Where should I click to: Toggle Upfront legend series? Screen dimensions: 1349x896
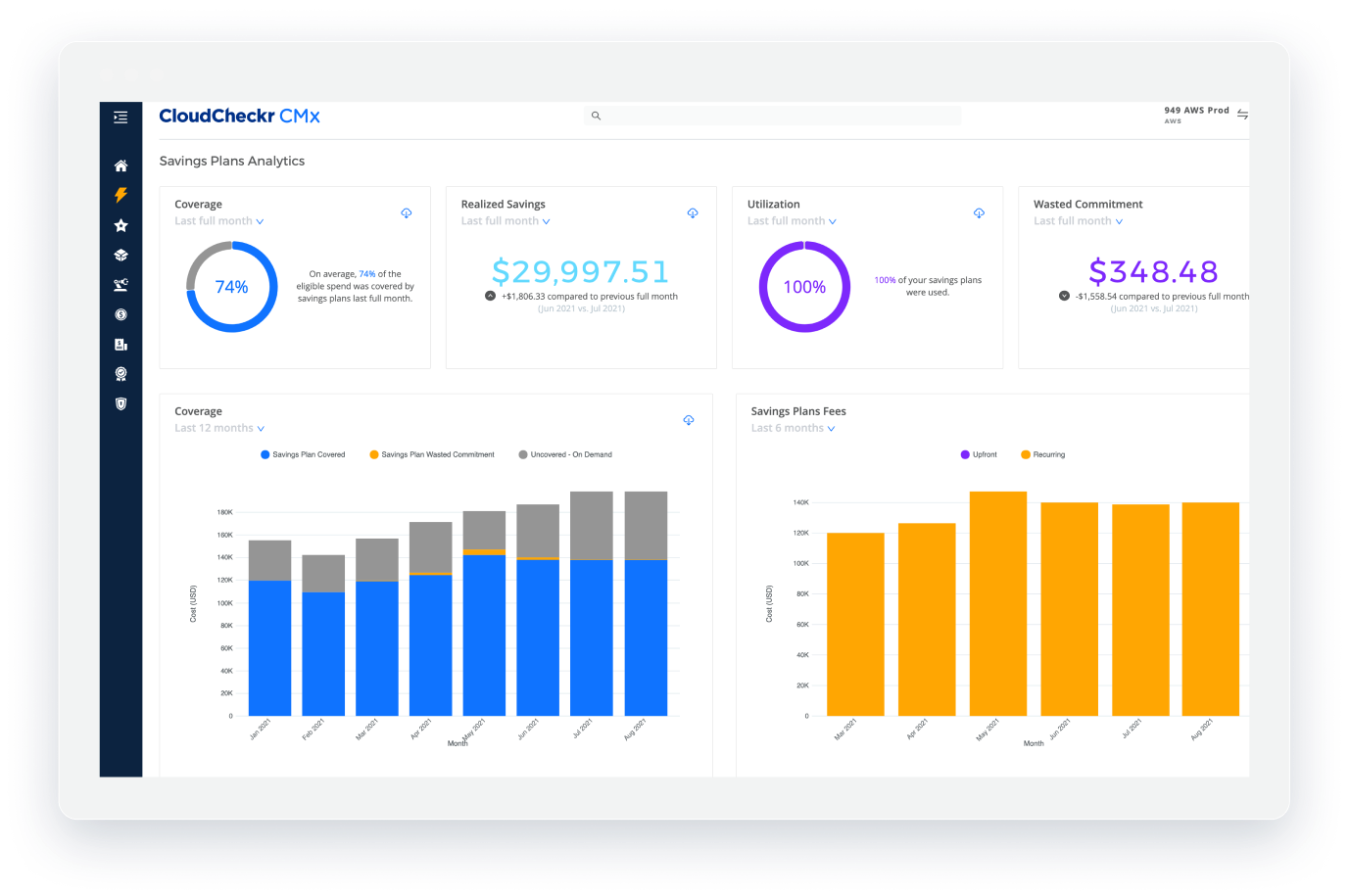pyautogui.click(x=979, y=454)
